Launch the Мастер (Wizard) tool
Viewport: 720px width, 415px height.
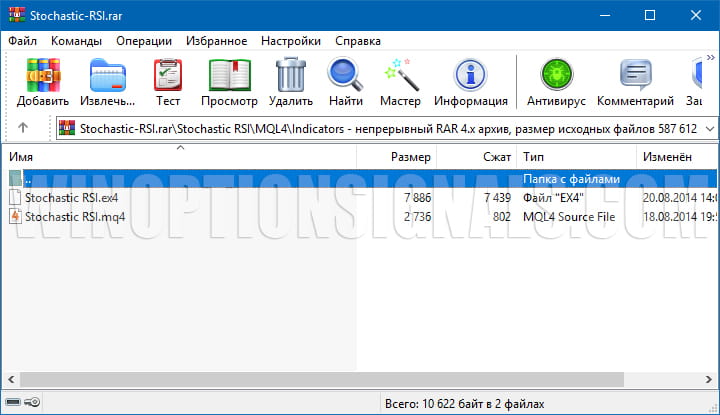point(401,82)
